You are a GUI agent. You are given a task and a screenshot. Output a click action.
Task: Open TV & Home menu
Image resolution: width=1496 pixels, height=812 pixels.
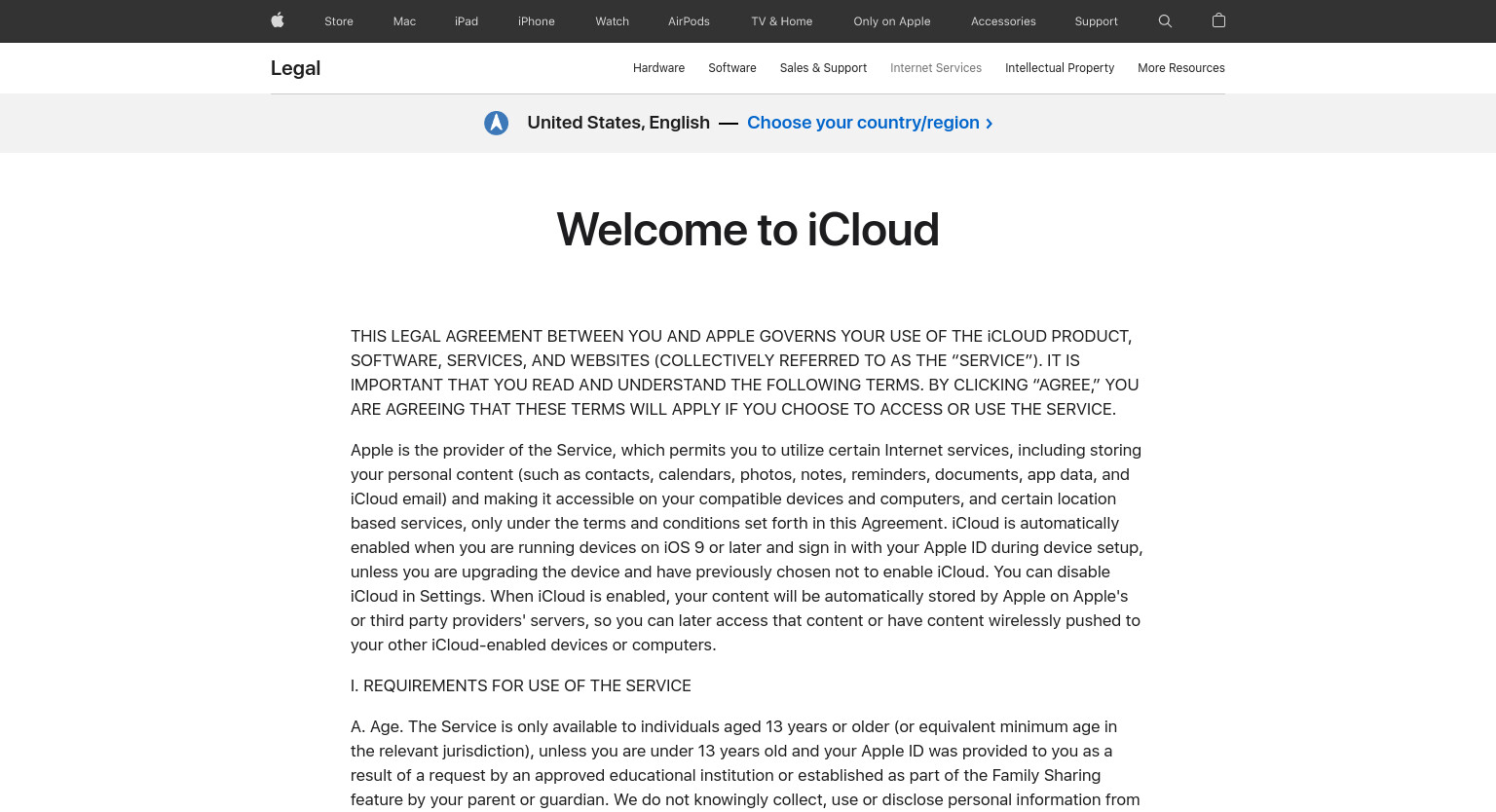[x=782, y=21]
